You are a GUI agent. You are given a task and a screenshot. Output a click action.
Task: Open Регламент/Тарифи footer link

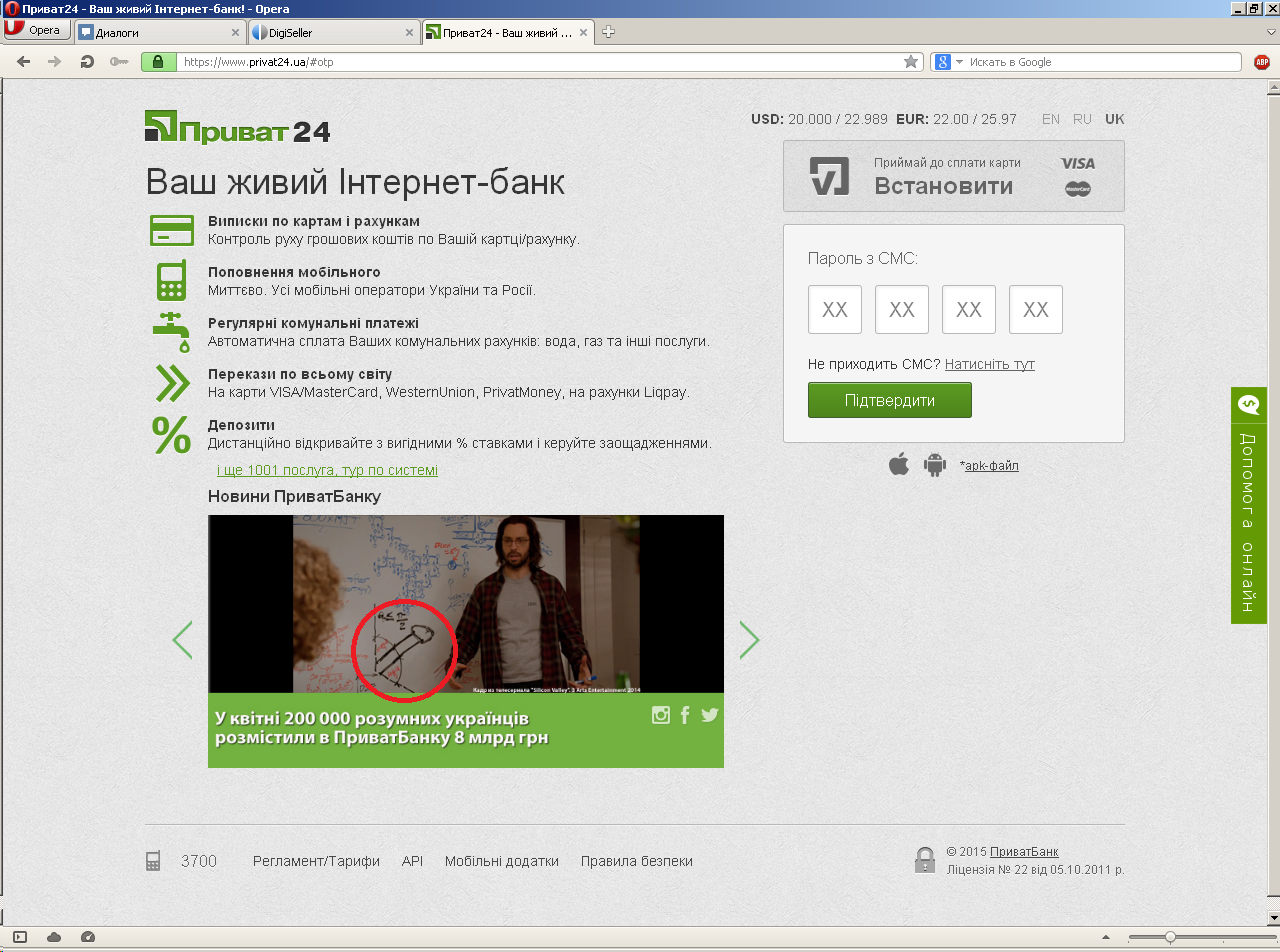(x=316, y=861)
